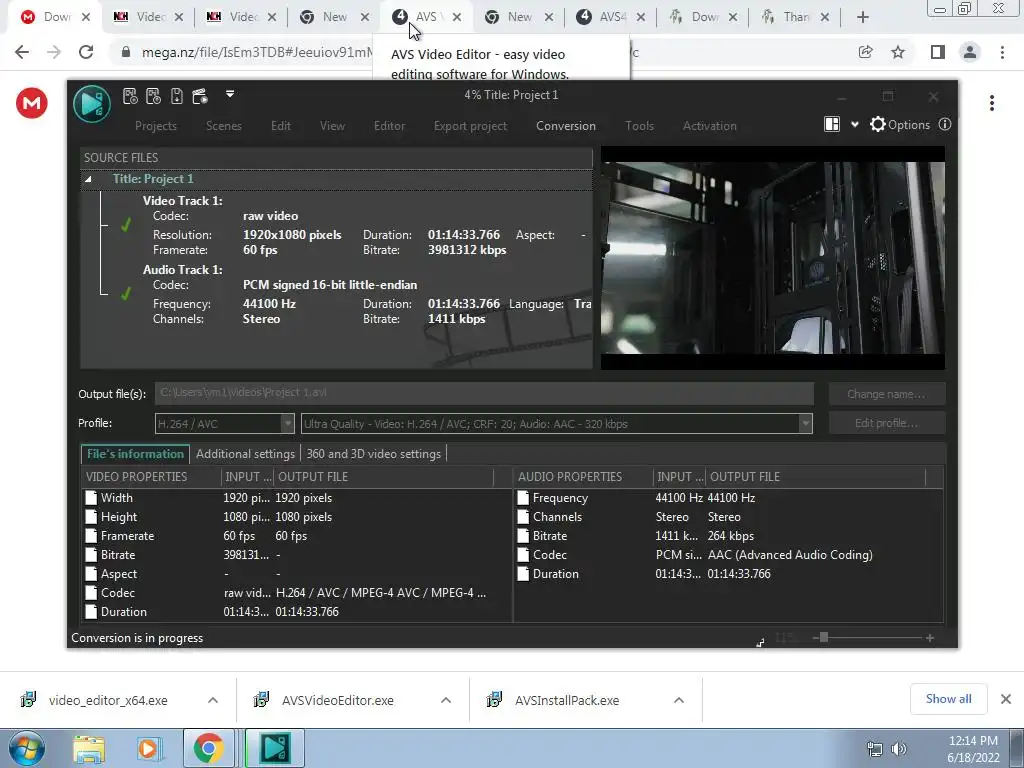Open Windows Start menu orb

26,748
